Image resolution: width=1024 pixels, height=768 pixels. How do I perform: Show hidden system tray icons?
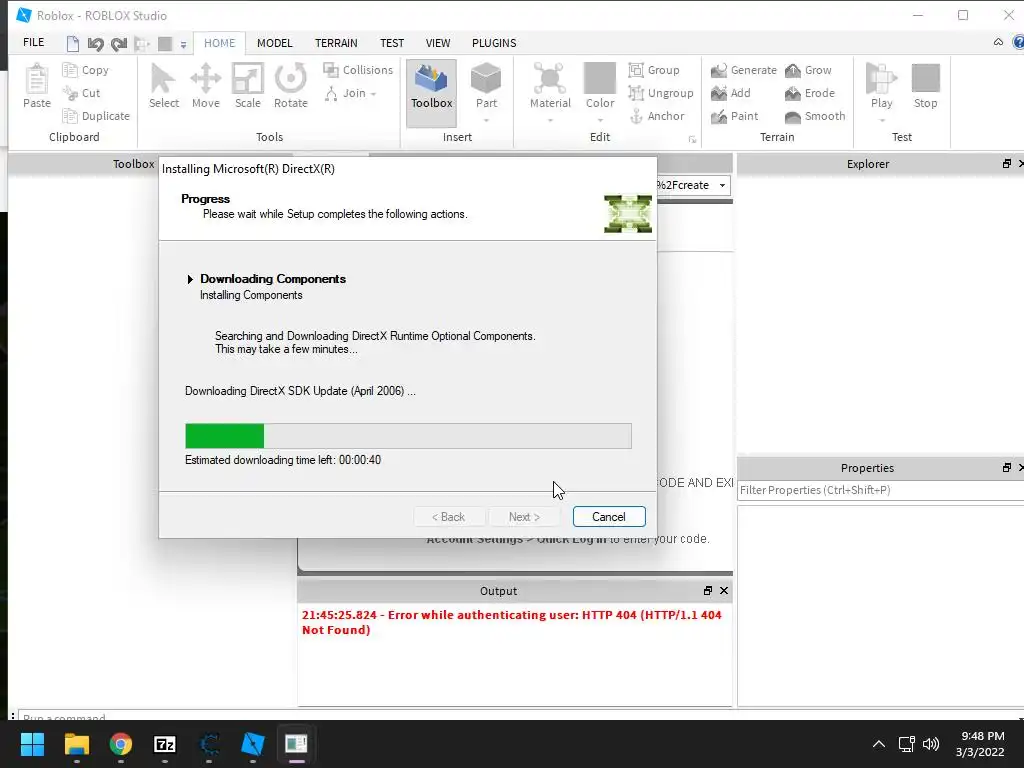pos(879,744)
